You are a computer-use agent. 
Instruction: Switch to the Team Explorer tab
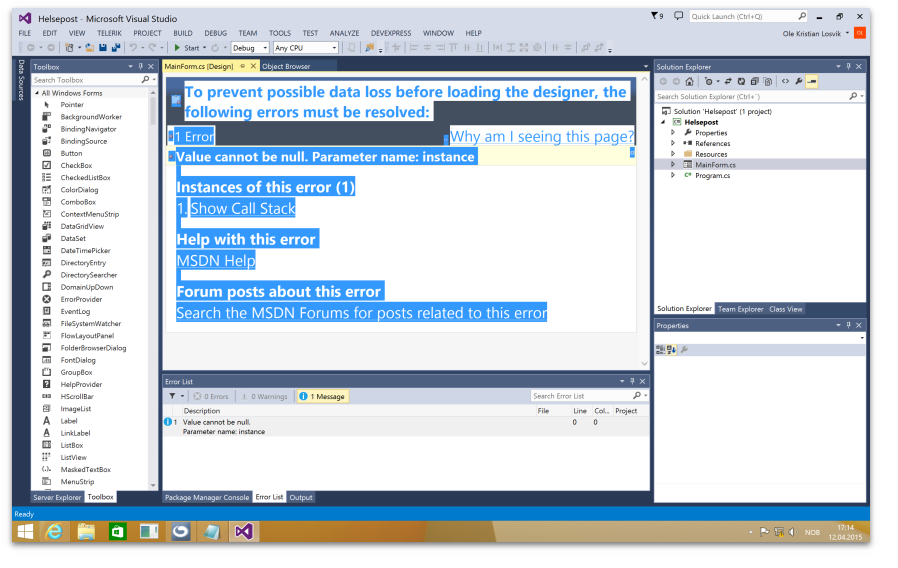[x=740, y=309]
